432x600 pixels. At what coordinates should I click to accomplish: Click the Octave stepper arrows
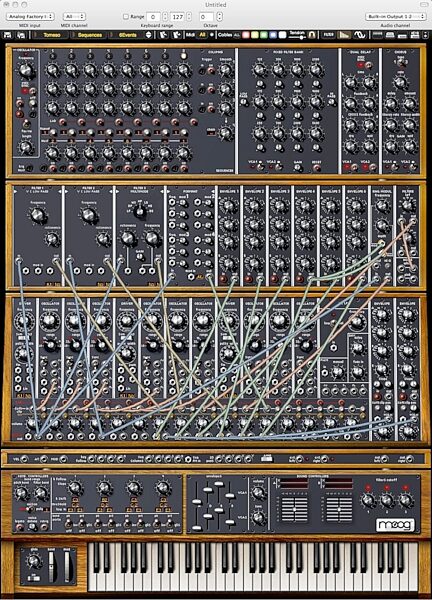coord(219,17)
